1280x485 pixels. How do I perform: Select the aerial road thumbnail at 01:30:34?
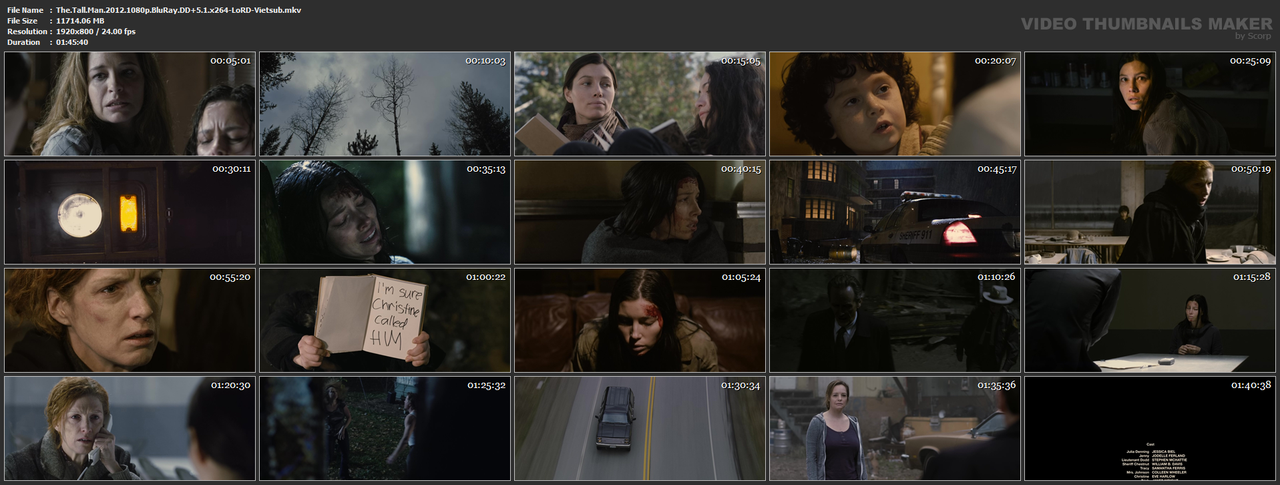[640, 427]
